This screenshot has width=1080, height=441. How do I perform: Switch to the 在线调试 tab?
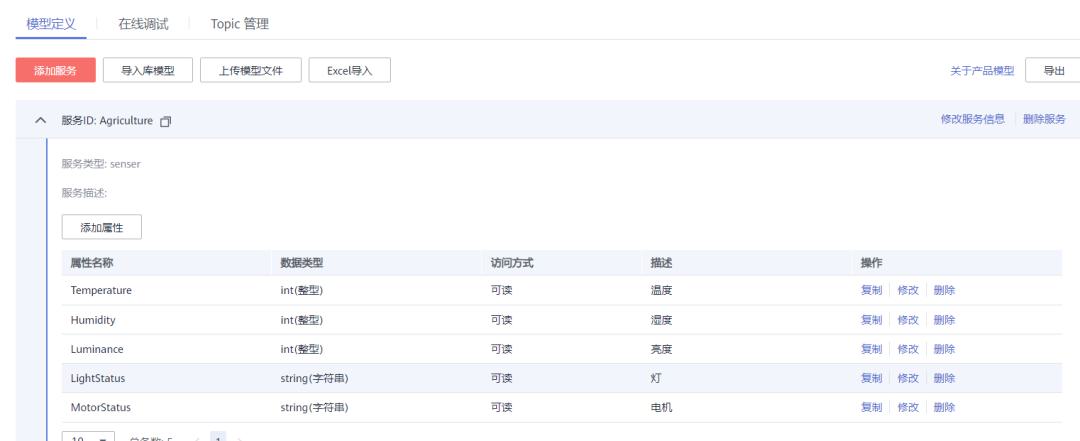click(143, 24)
